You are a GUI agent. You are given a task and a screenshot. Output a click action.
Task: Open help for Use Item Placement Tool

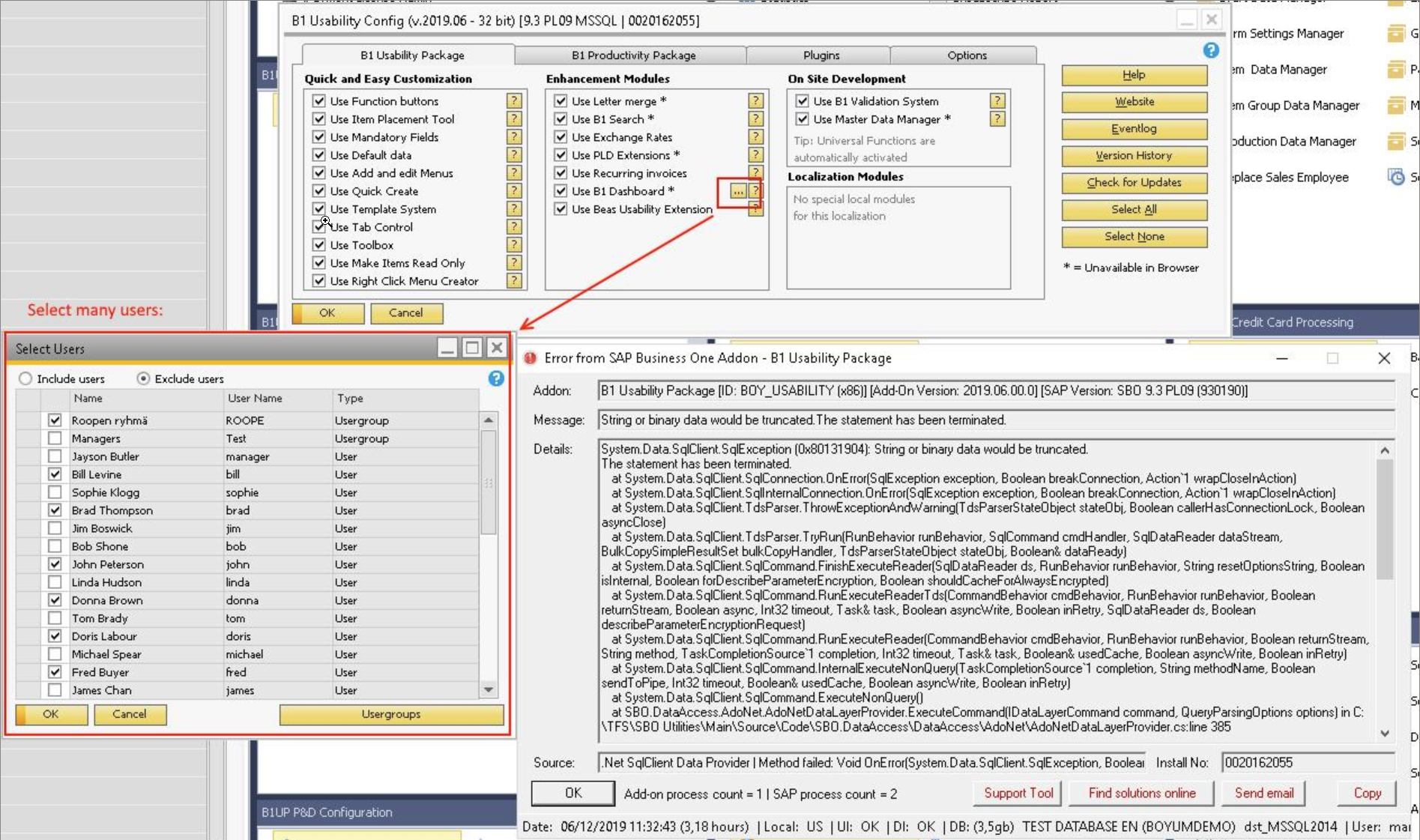point(514,118)
